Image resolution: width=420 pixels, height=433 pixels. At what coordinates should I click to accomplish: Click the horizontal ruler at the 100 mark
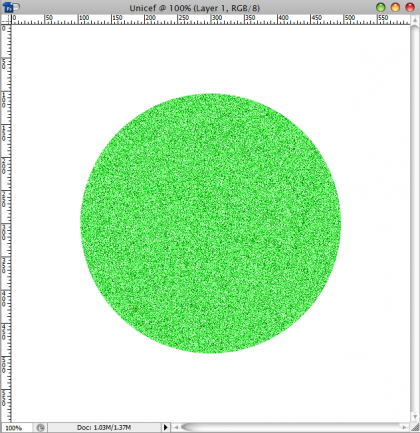click(x=79, y=20)
